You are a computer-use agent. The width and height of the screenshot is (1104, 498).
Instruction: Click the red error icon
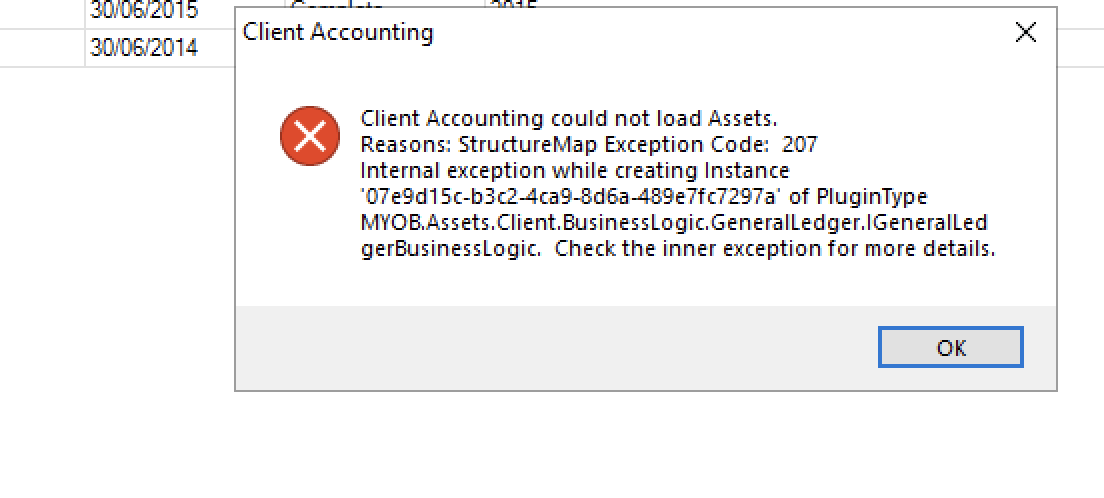309,136
